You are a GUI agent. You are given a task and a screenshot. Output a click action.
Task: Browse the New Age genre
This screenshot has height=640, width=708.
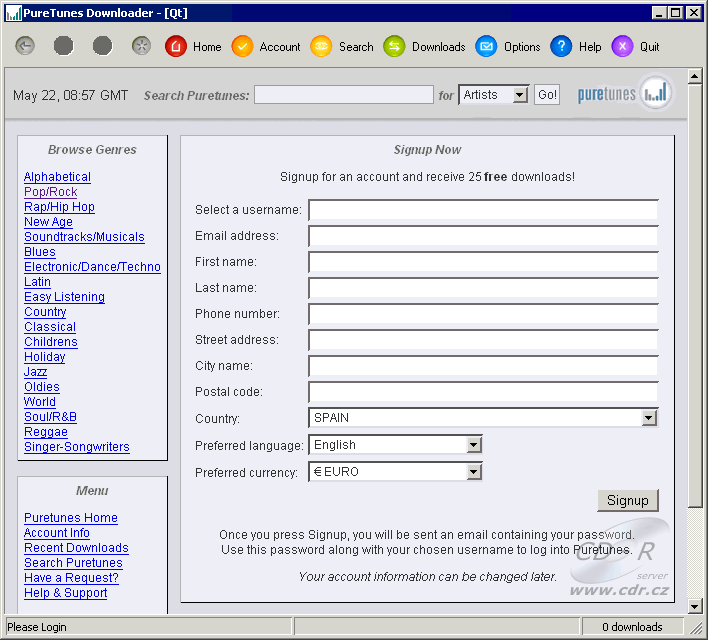click(x=48, y=222)
